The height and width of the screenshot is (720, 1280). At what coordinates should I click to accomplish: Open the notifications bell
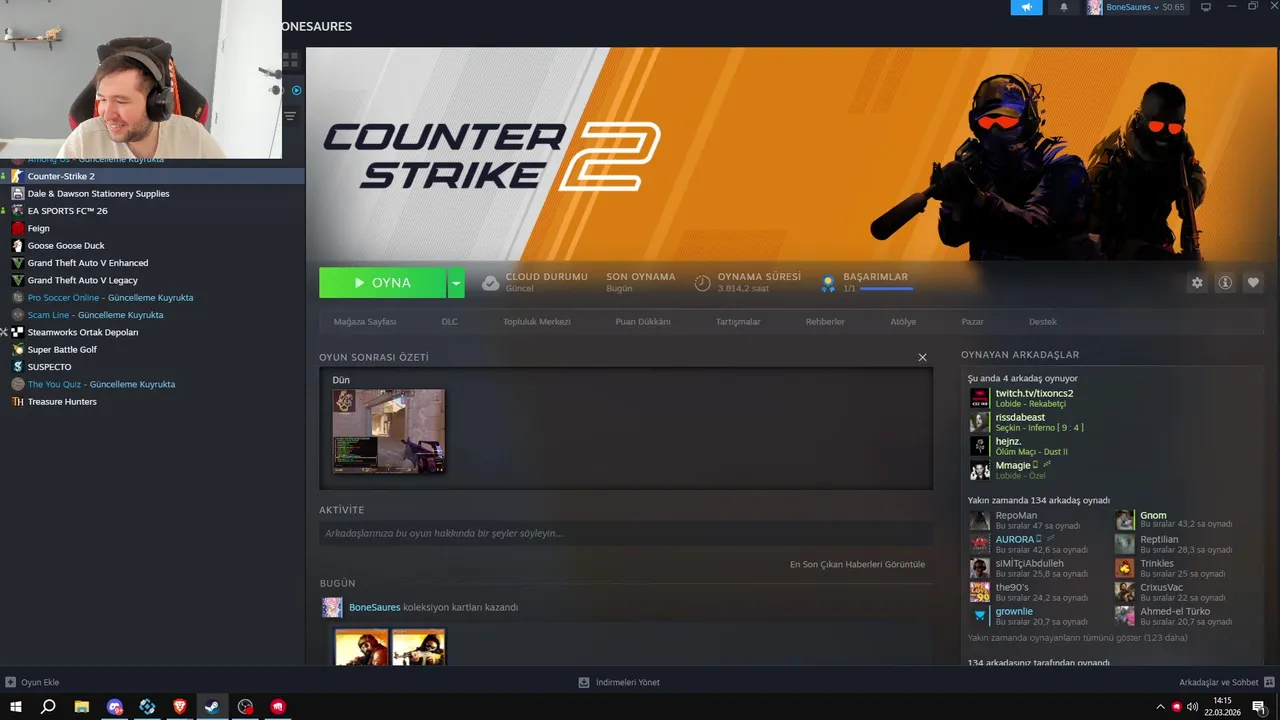click(1064, 7)
